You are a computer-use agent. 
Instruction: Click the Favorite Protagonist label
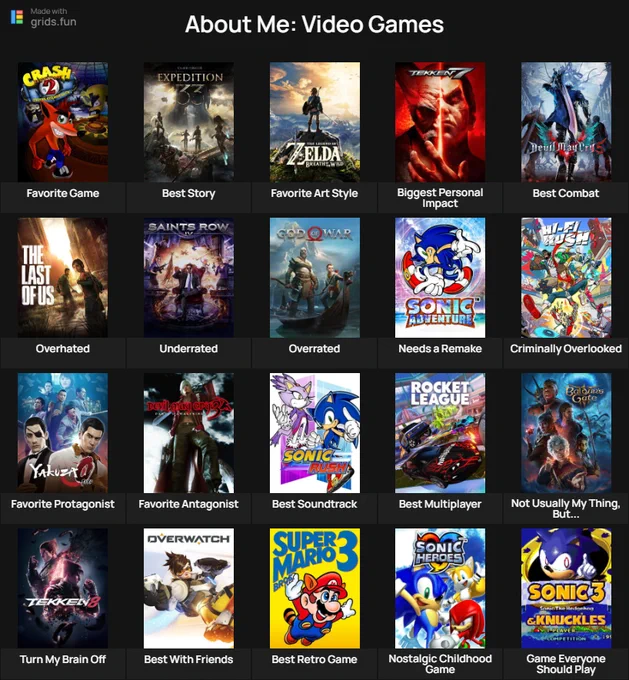coord(63,504)
